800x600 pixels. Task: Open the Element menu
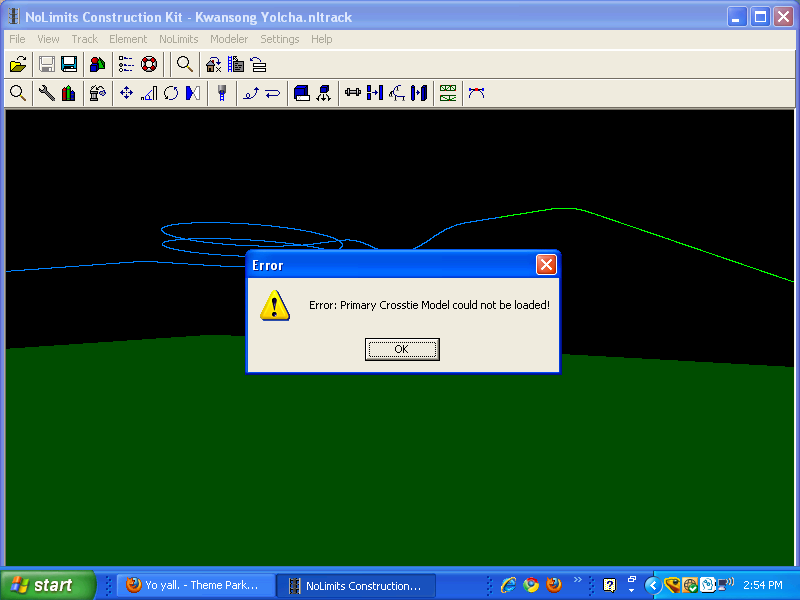point(128,39)
